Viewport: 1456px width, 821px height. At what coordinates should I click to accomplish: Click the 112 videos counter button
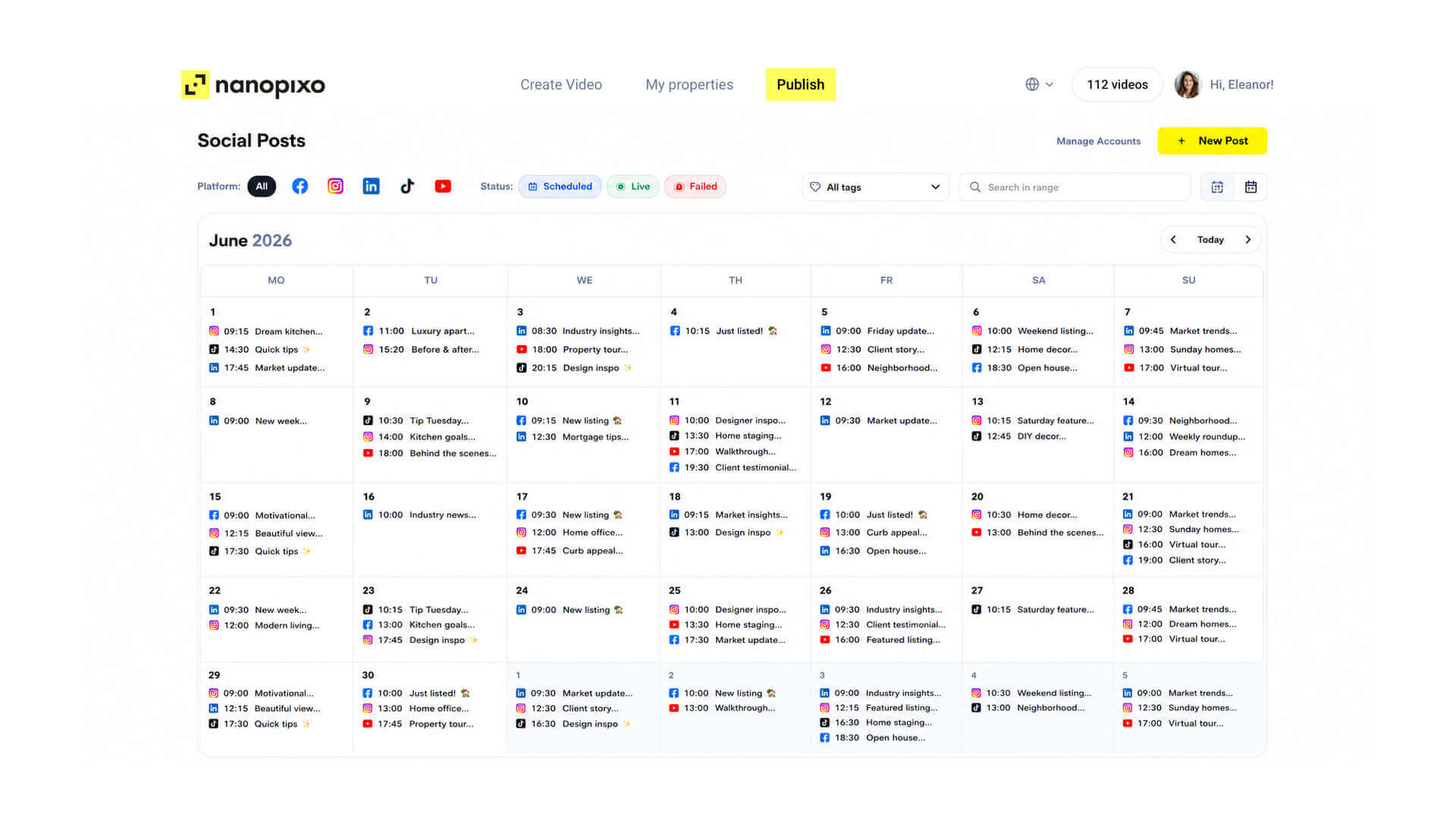1117,84
